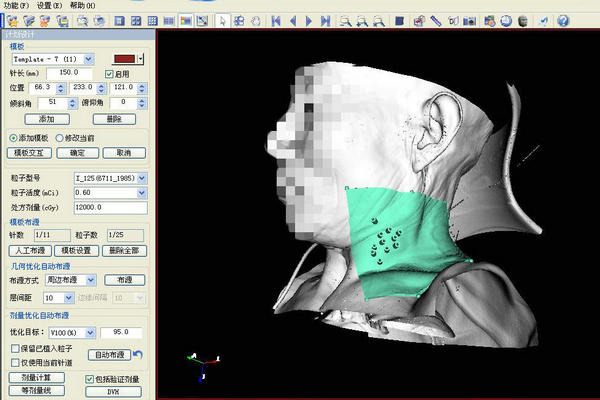Expand the 粒子型号 I_125 dropdown
The height and width of the screenshot is (400, 600).
pyautogui.click(x=137, y=177)
